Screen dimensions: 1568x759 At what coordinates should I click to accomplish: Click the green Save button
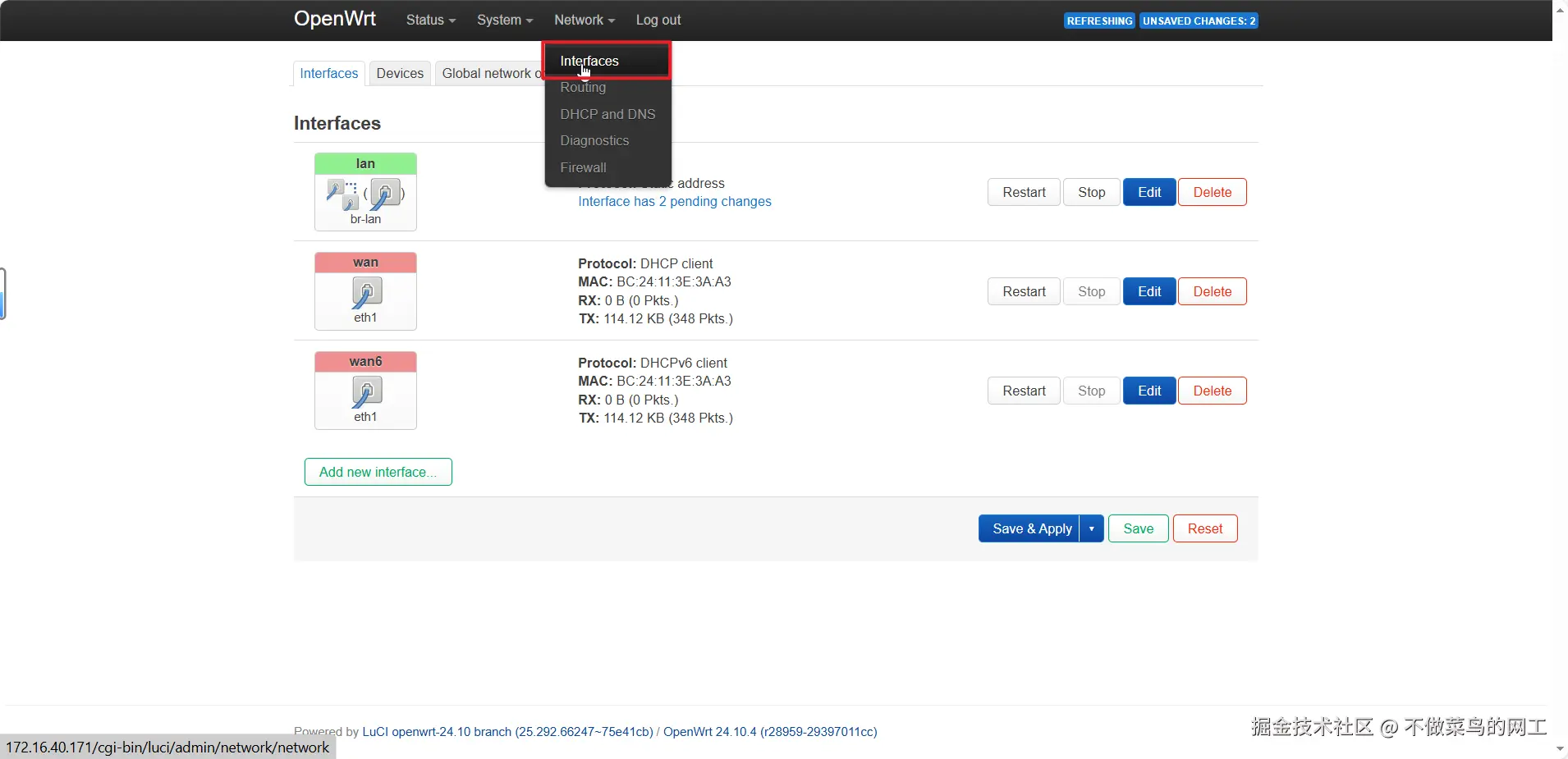(x=1138, y=528)
